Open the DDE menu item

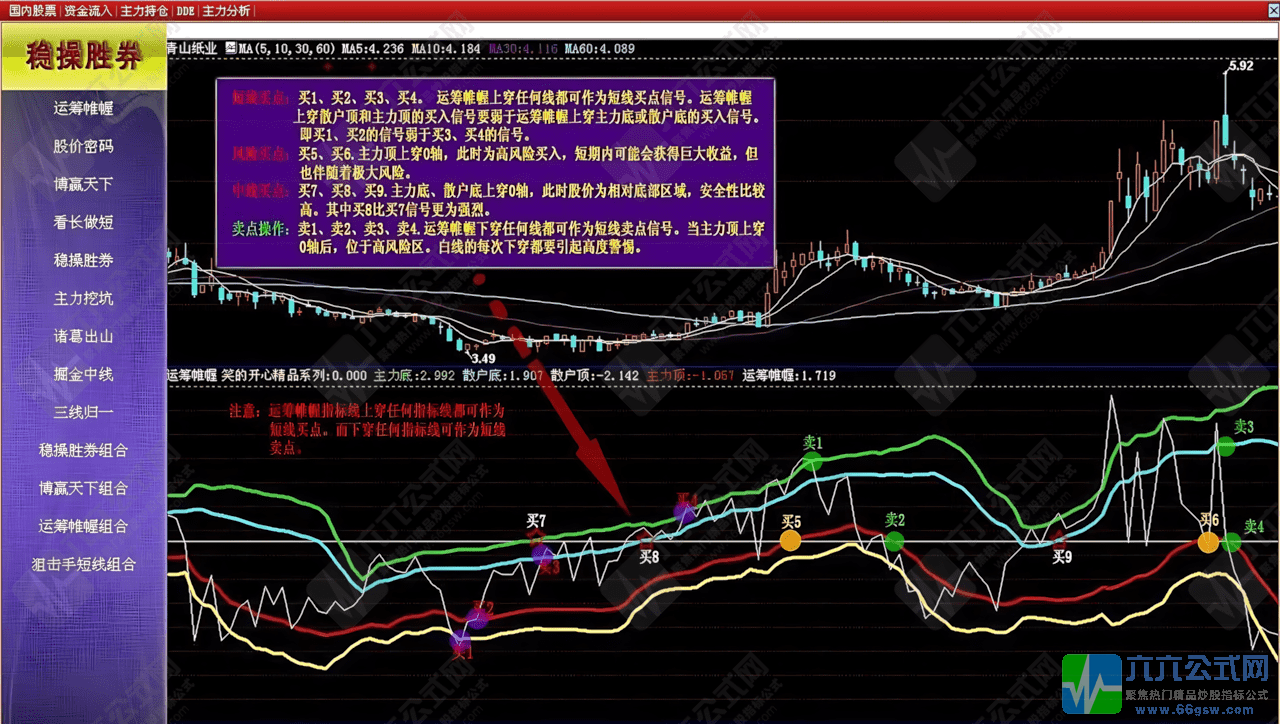tap(185, 11)
